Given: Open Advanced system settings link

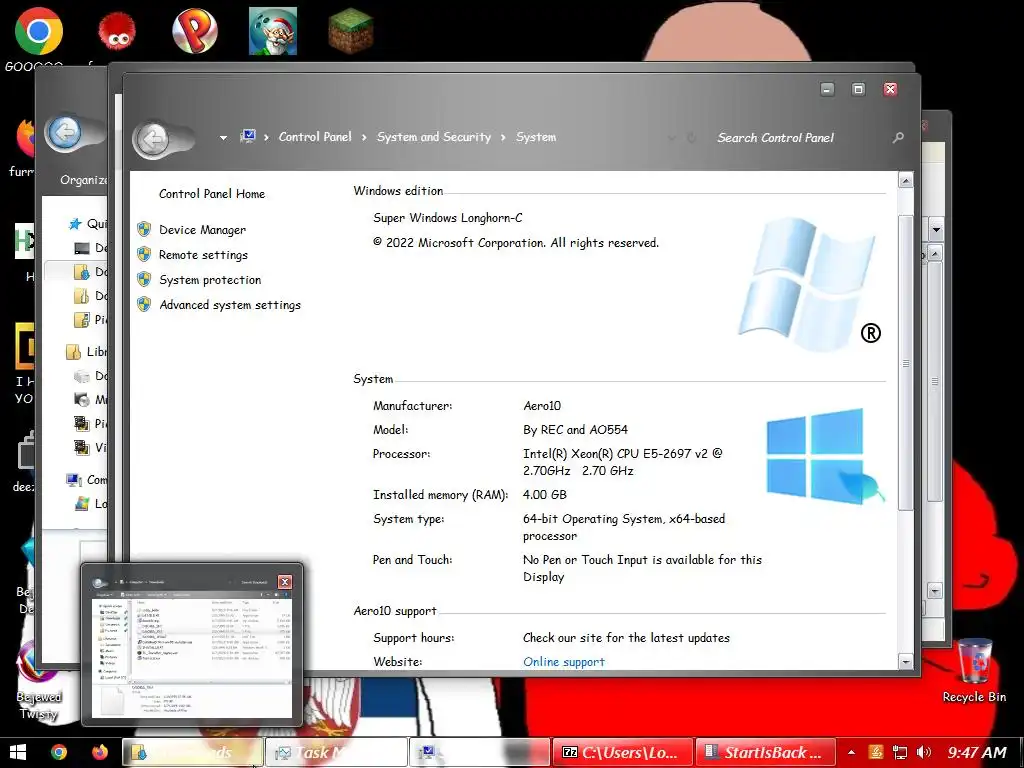Looking at the screenshot, I should (230, 305).
